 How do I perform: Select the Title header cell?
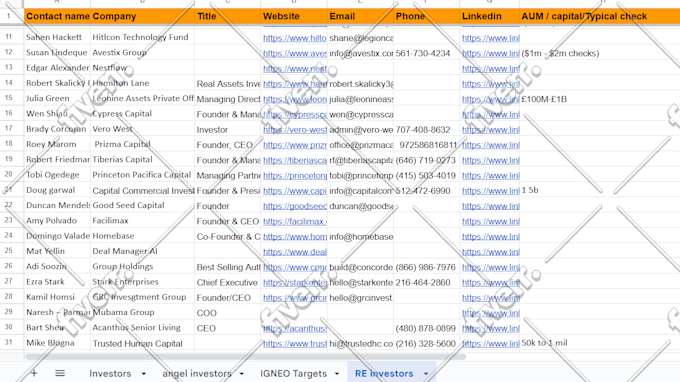tap(228, 16)
